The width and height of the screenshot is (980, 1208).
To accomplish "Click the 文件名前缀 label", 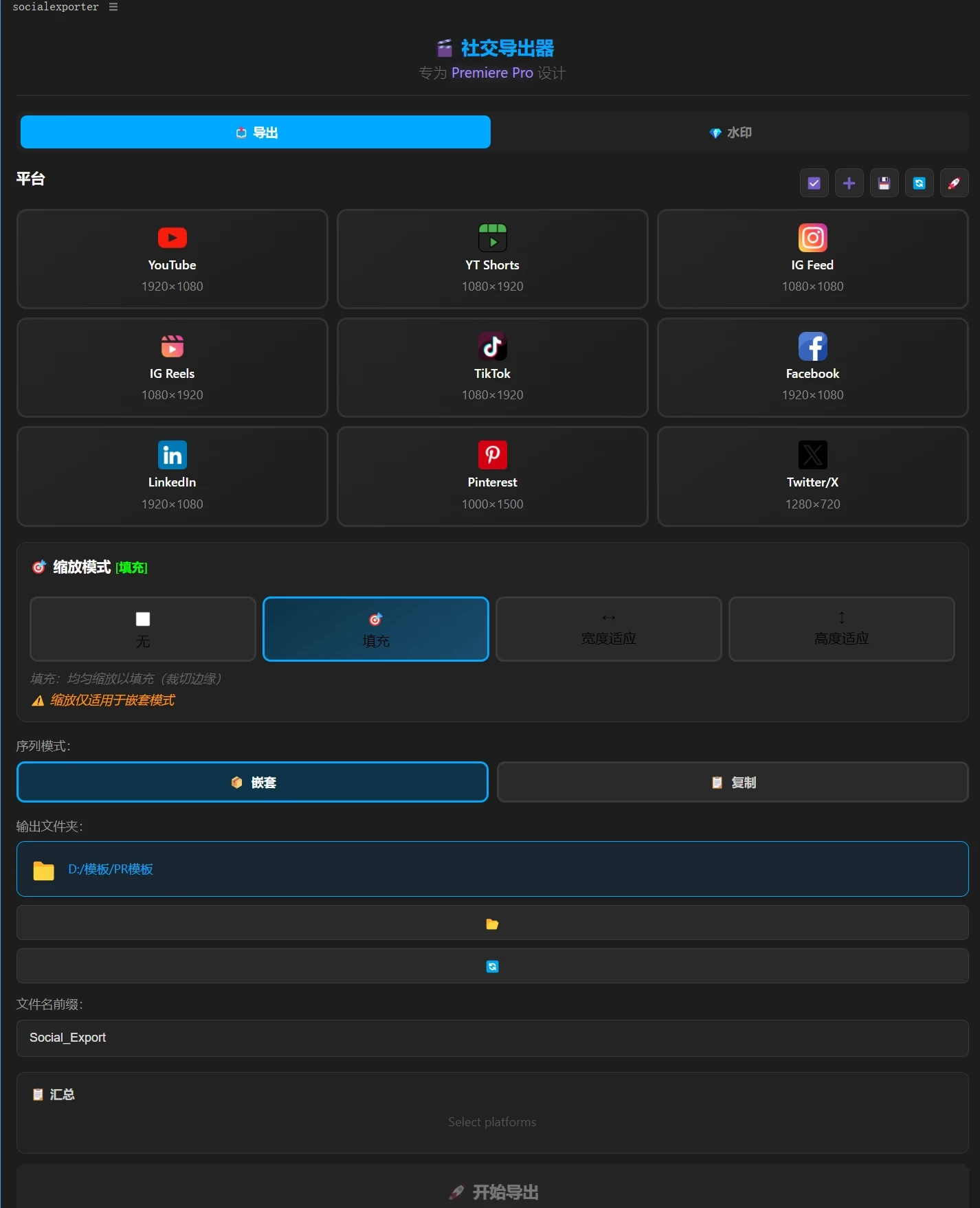I will (x=49, y=1004).
